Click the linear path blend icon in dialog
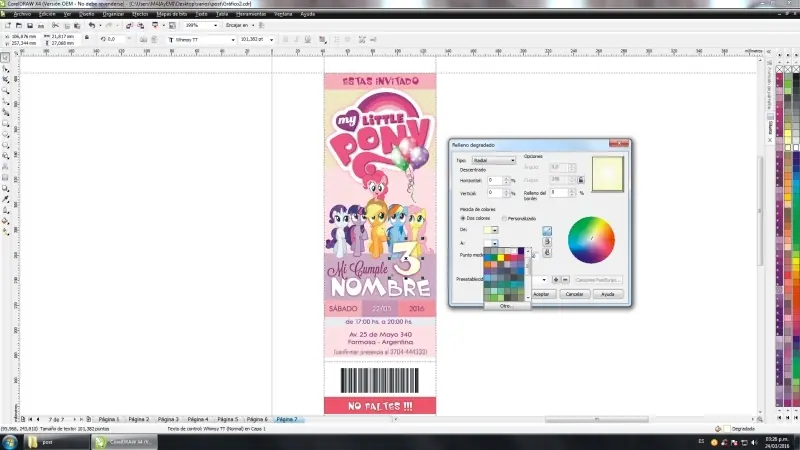Viewport: 800px width, 450px height. click(x=547, y=231)
